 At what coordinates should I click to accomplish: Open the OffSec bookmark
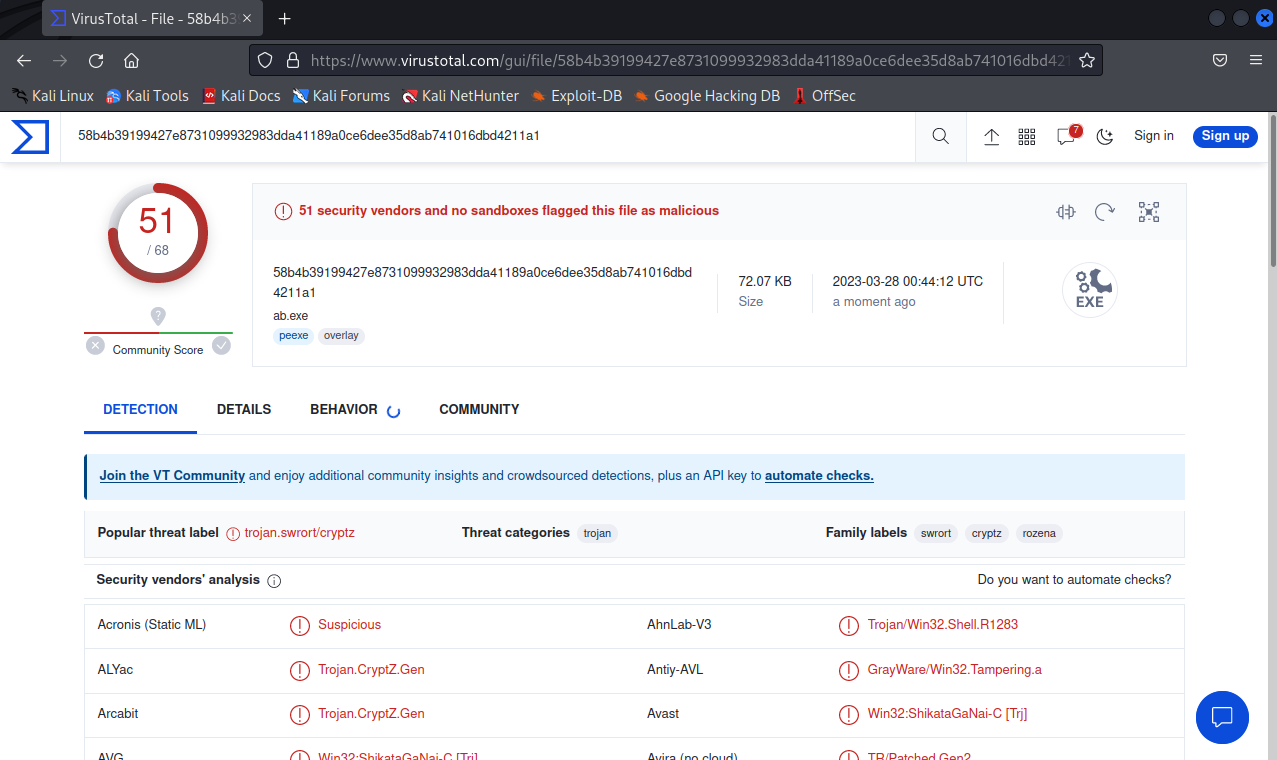click(x=824, y=96)
